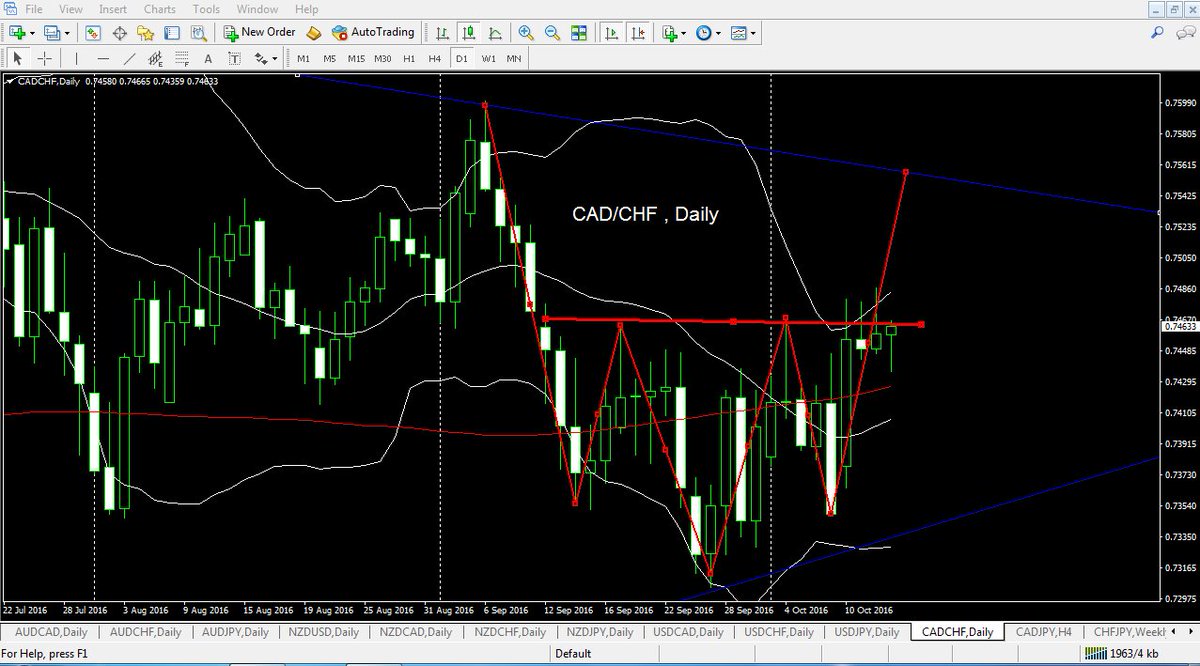Expand the Arrows tool dropdown
Screen dimensions: 1200x666
click(x=275, y=60)
